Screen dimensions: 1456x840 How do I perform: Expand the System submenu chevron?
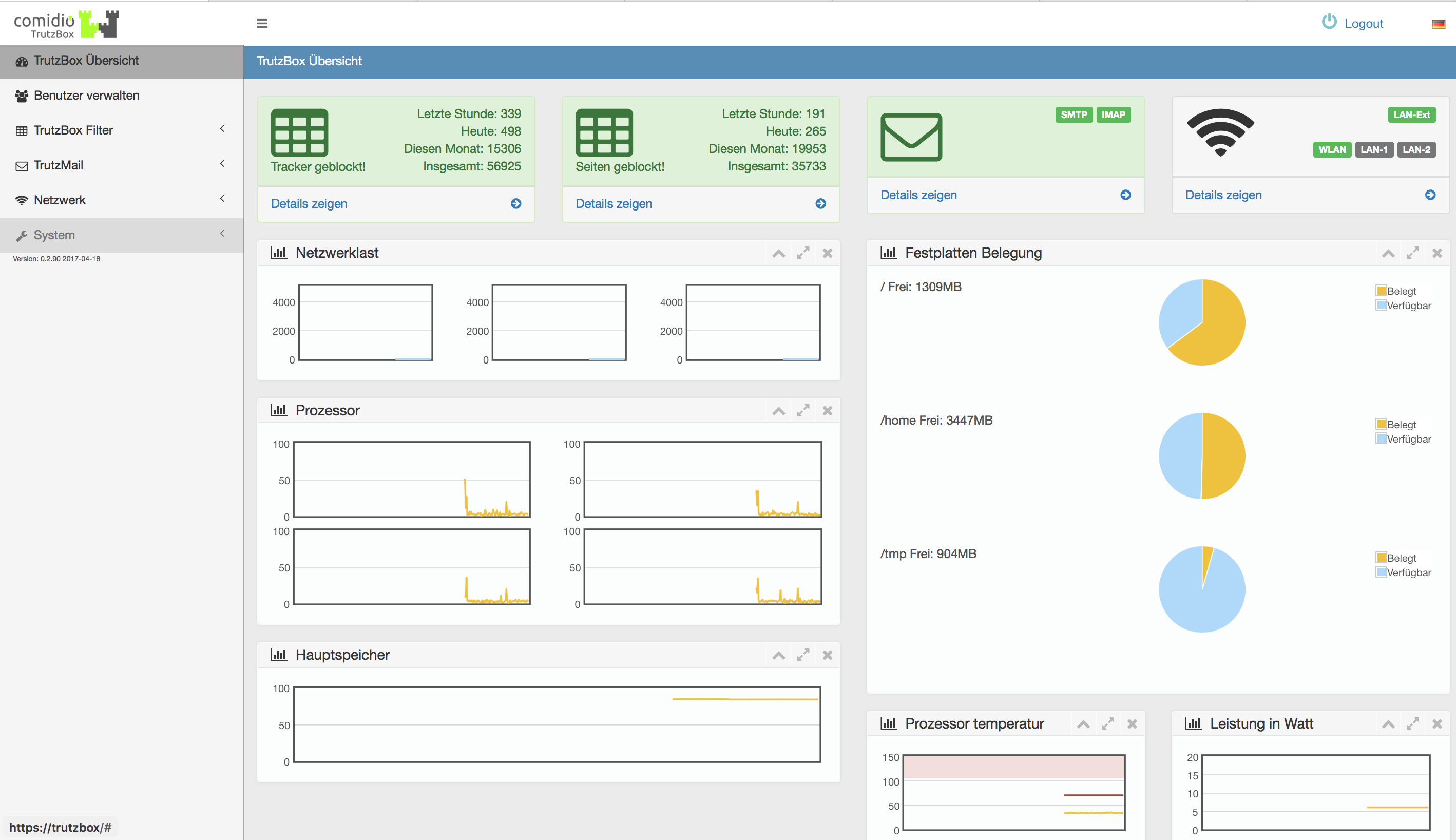click(x=222, y=234)
